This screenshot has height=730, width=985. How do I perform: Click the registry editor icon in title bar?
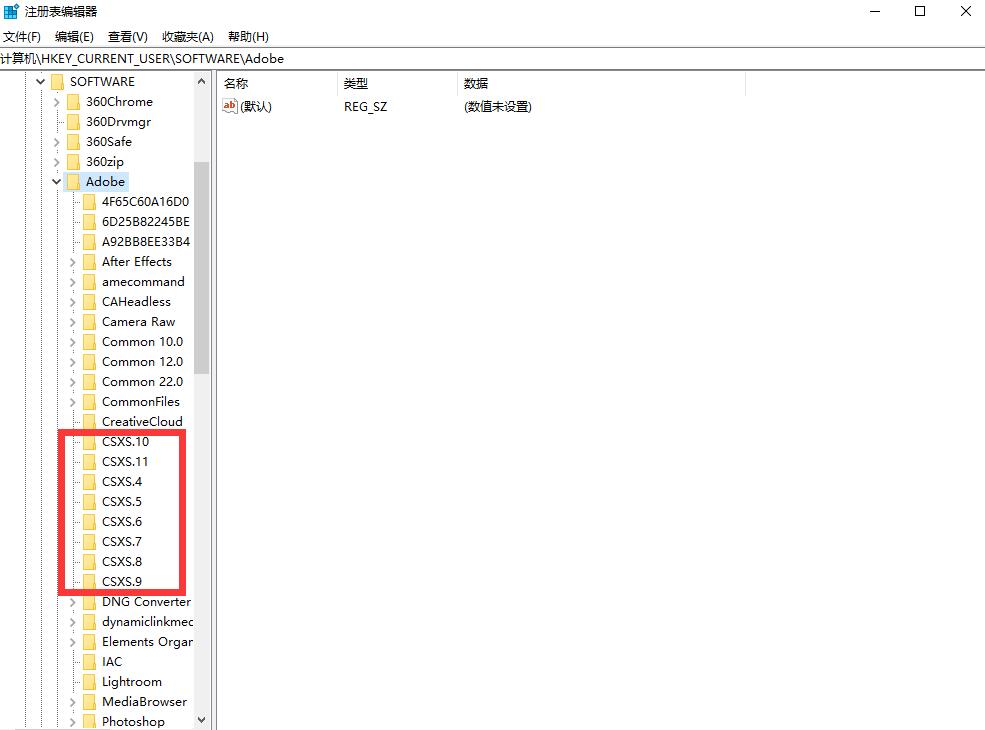(10, 11)
